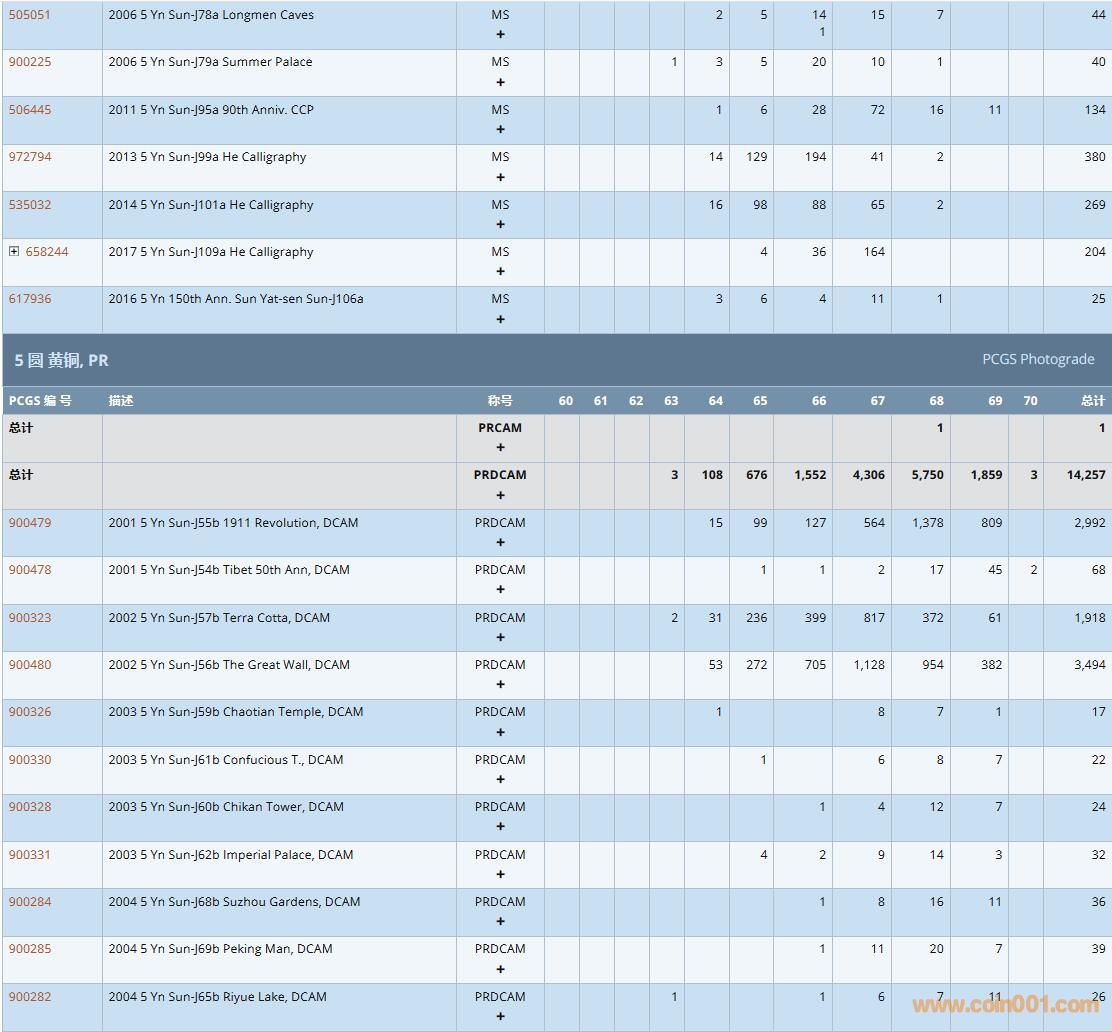Expand the 658244 row tree icon
Screen dimensions: 1112x1032
click(x=14, y=252)
